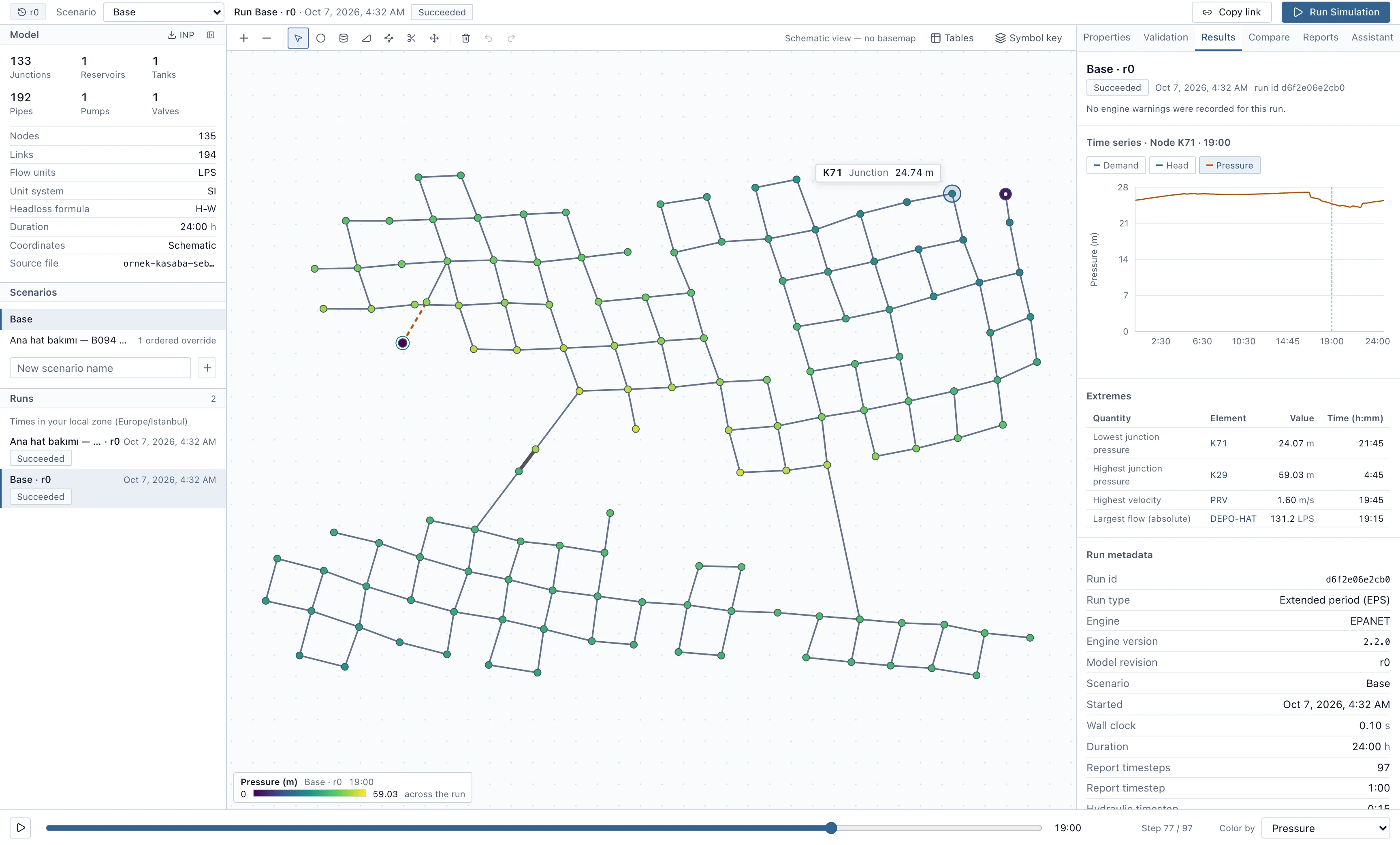The width and height of the screenshot is (1400, 845).
Task: Click the trash delete icon
Action: click(x=466, y=38)
